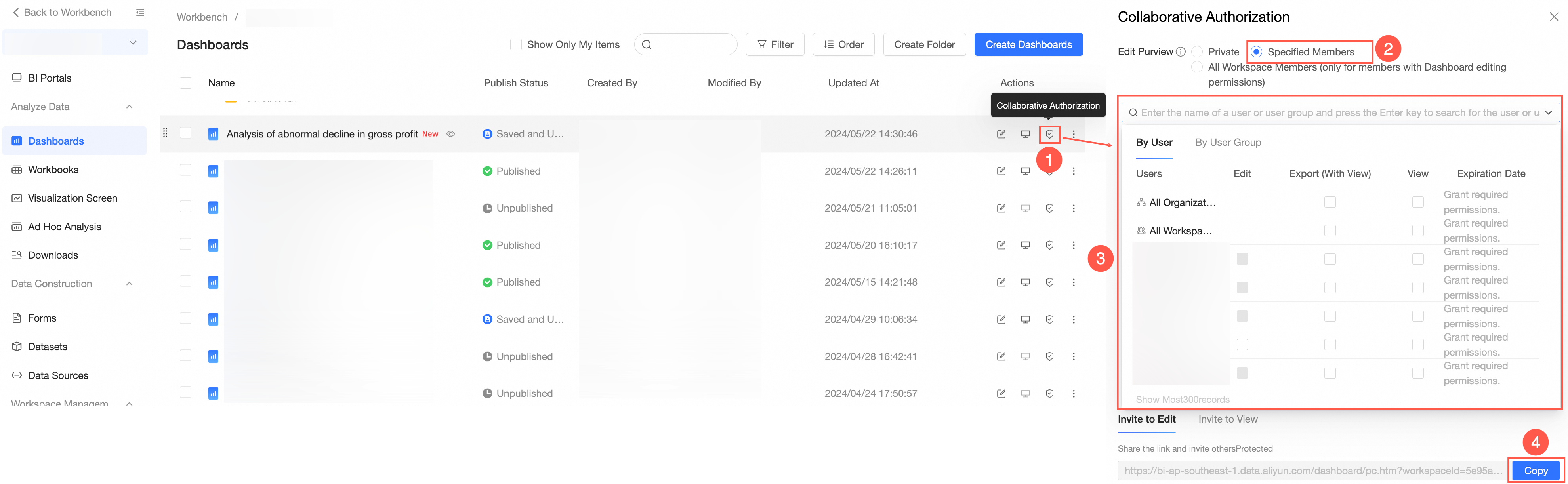Screen dimensions: 1568x484
Task: Click the Saved and Unpublished status icon
Action: click(x=487, y=134)
